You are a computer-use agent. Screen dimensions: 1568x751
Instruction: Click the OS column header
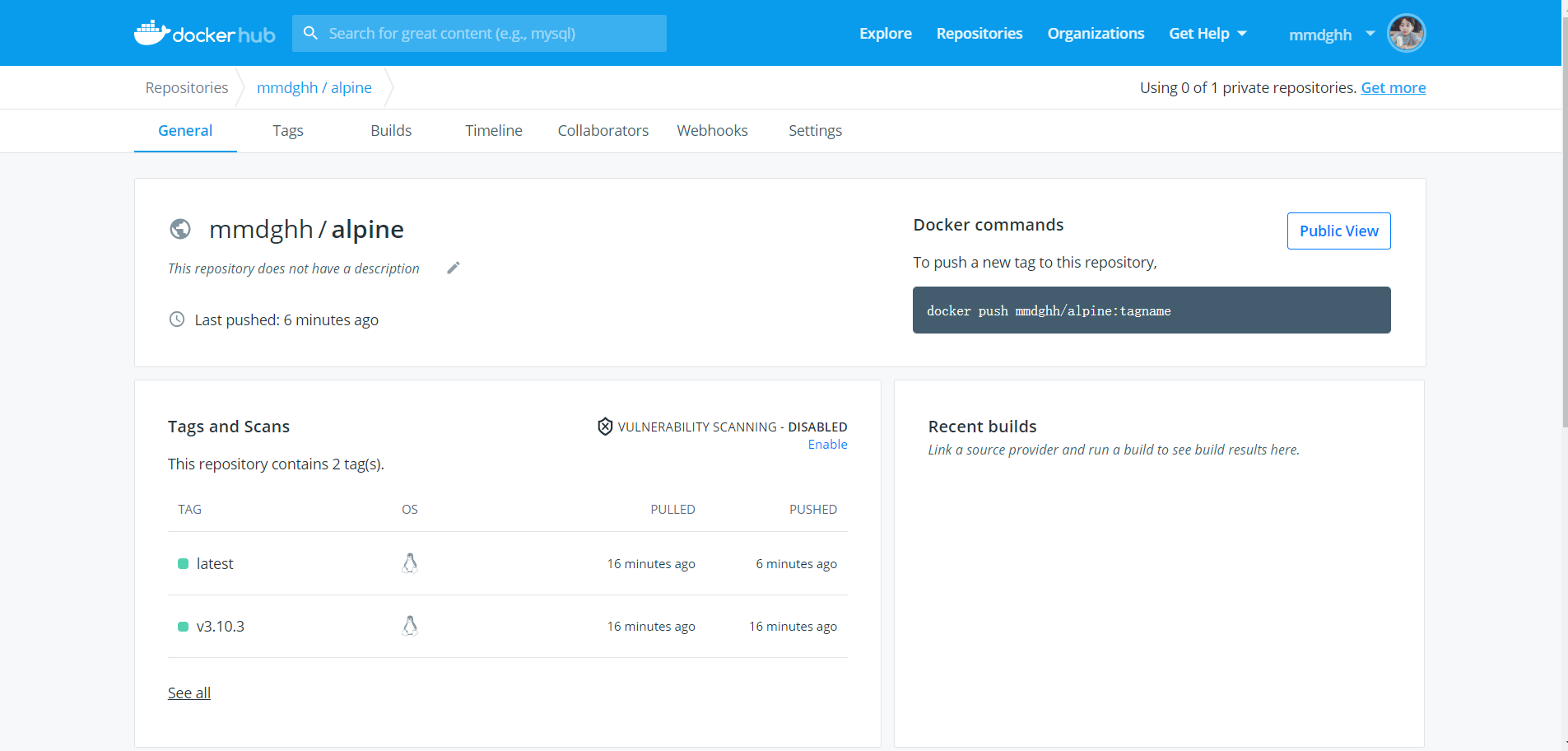tap(410, 510)
